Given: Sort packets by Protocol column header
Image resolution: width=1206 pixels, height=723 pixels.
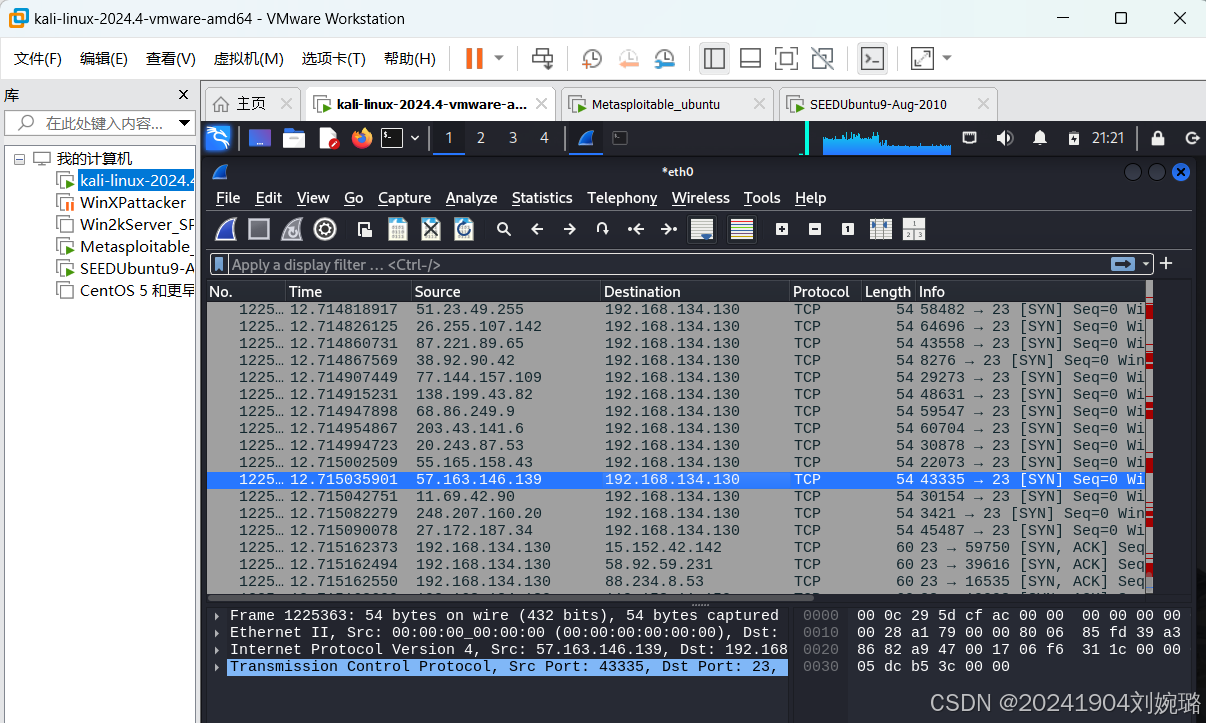Looking at the screenshot, I should 825,292.
